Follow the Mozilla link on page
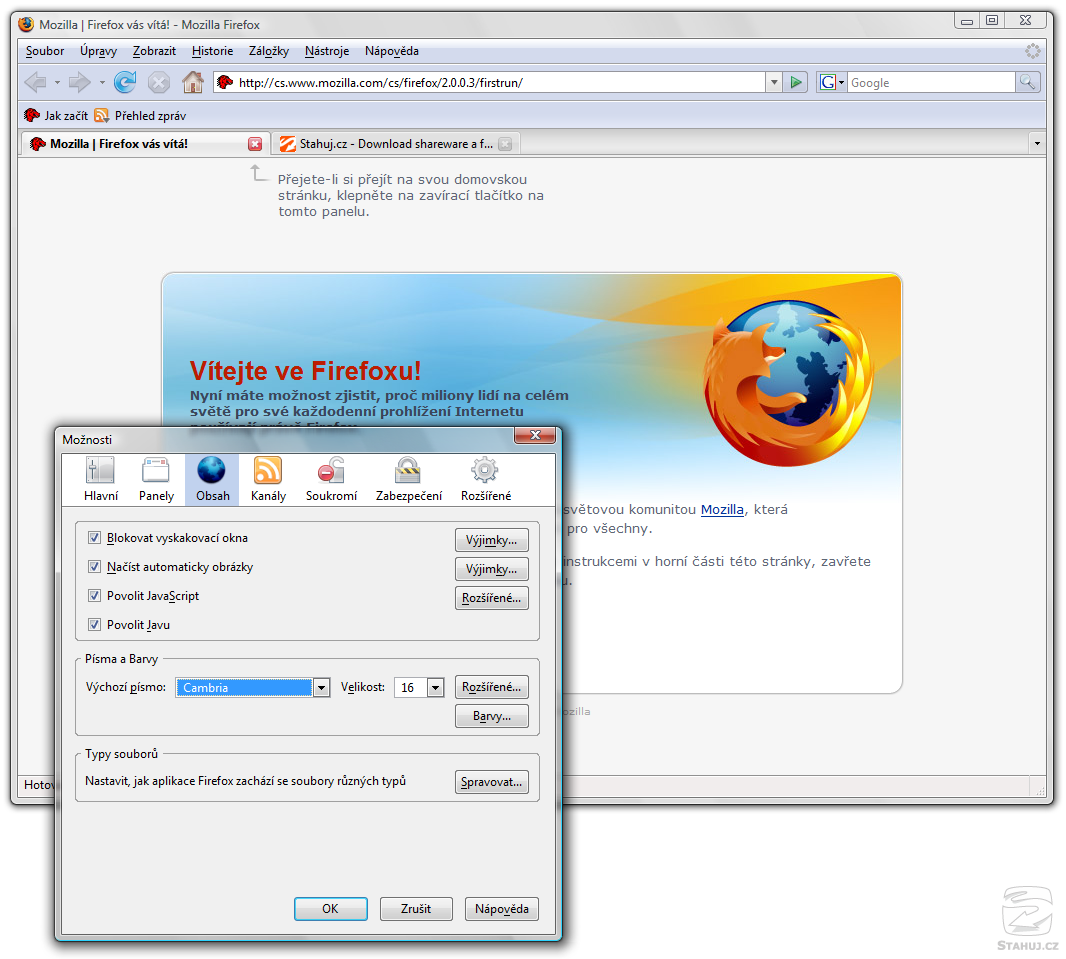The width and height of the screenshot is (1066, 959). coord(722,510)
